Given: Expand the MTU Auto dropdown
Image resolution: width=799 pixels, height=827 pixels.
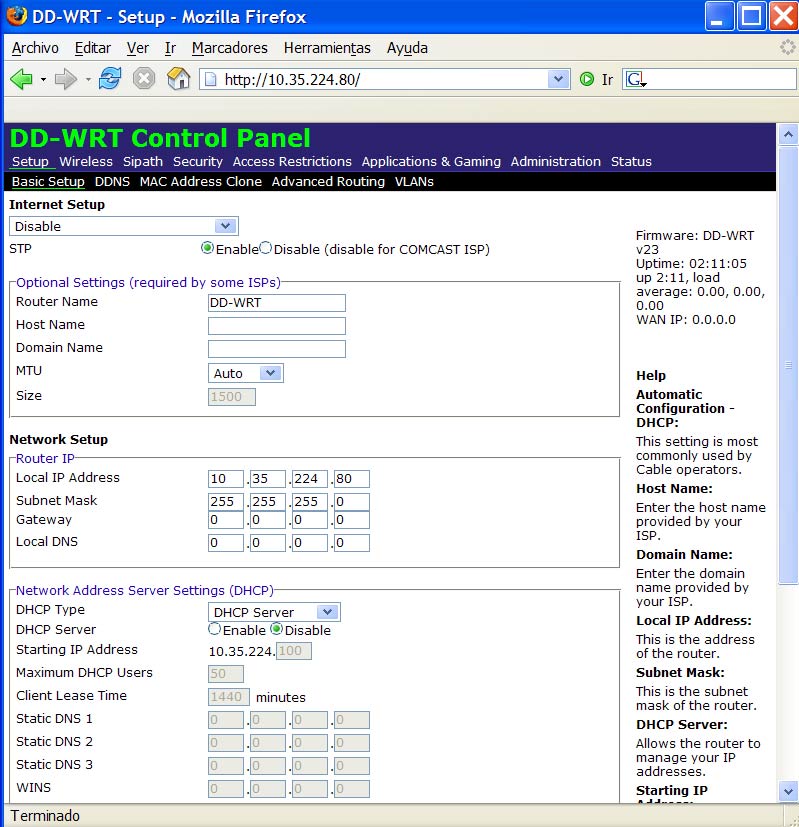Looking at the screenshot, I should 270,373.
